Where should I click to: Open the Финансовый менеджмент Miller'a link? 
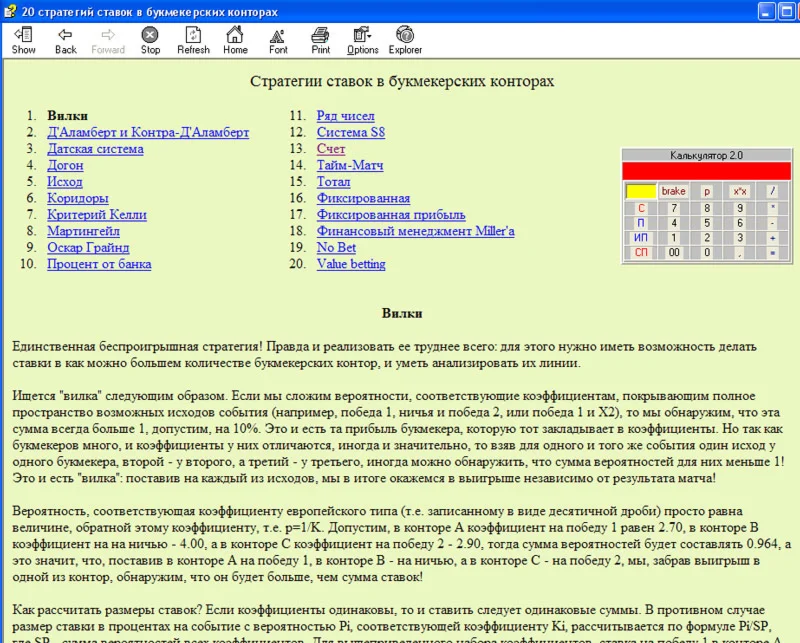(415, 231)
